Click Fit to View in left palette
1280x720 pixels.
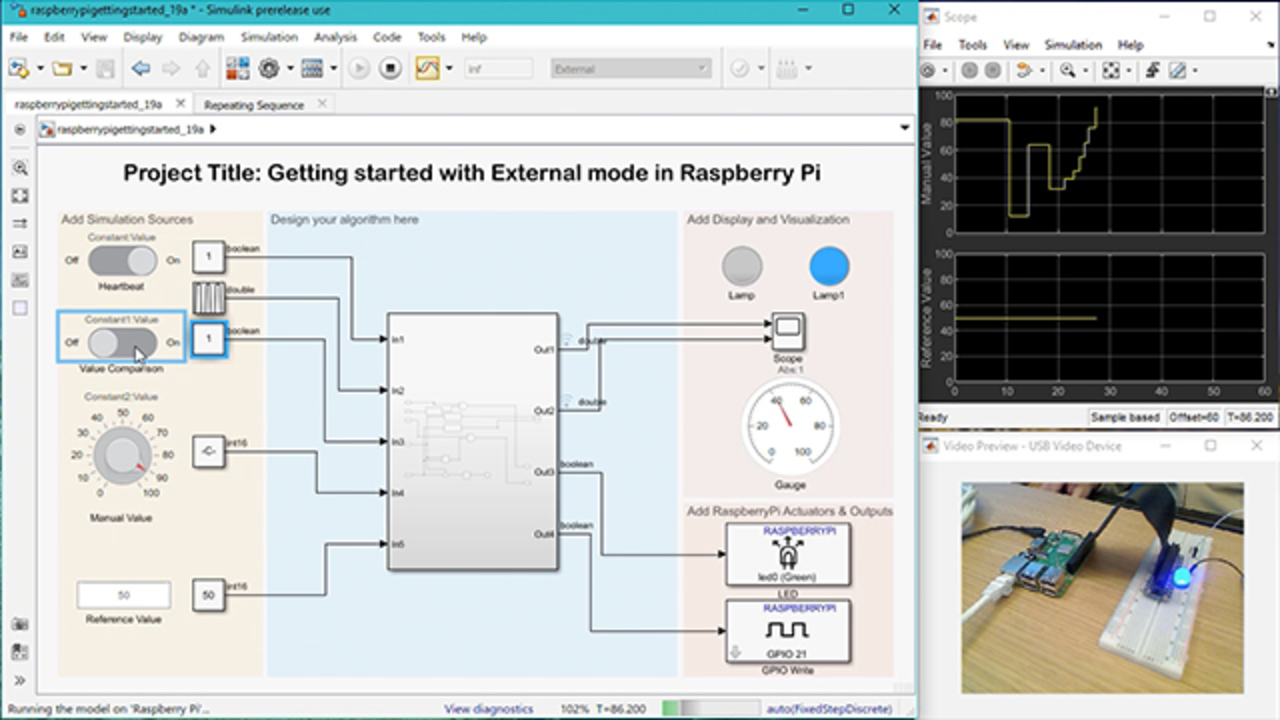(19, 196)
